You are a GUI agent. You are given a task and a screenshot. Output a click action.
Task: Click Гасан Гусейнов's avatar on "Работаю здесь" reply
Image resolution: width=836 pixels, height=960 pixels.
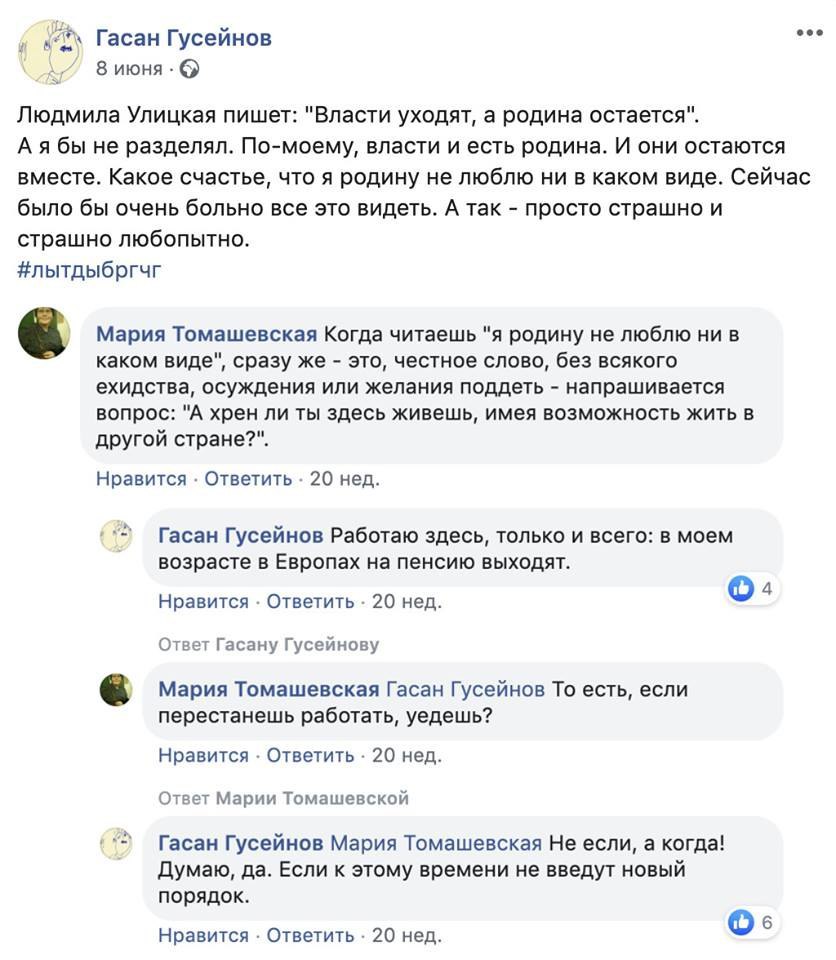(116, 536)
